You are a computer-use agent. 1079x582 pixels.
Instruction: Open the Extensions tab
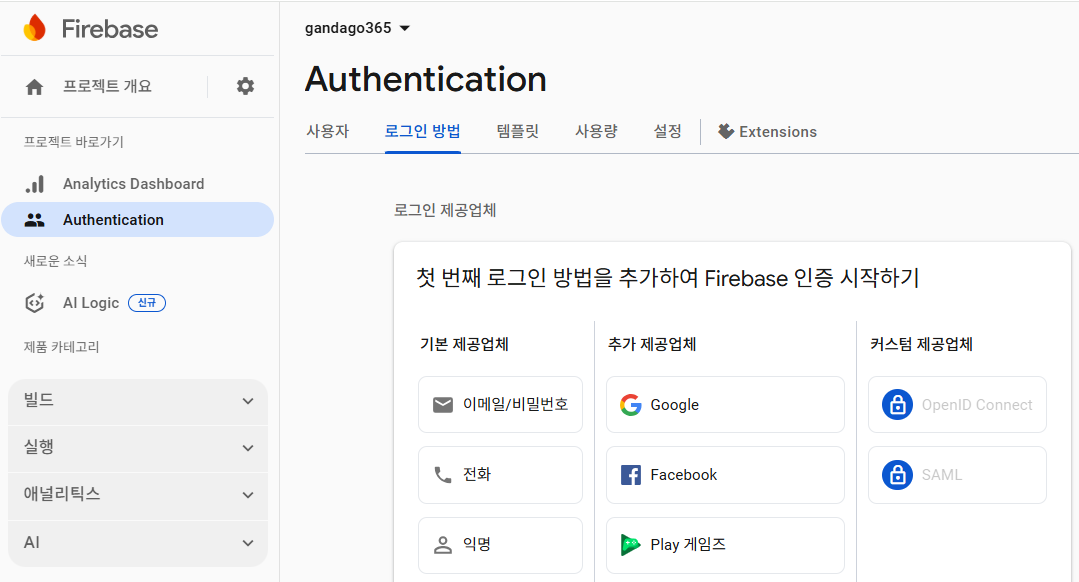click(767, 131)
